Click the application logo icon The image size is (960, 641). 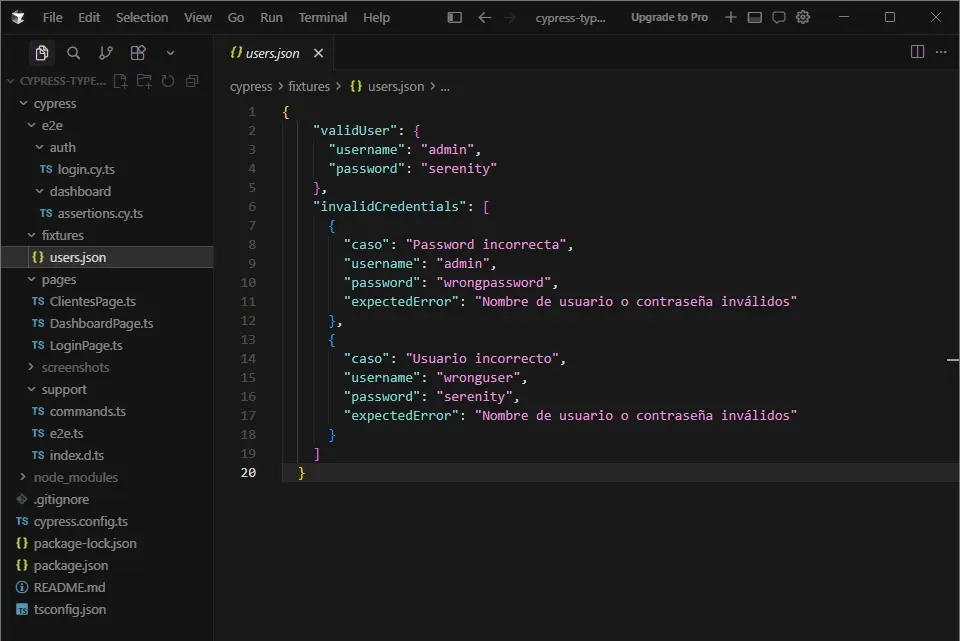click(18, 18)
